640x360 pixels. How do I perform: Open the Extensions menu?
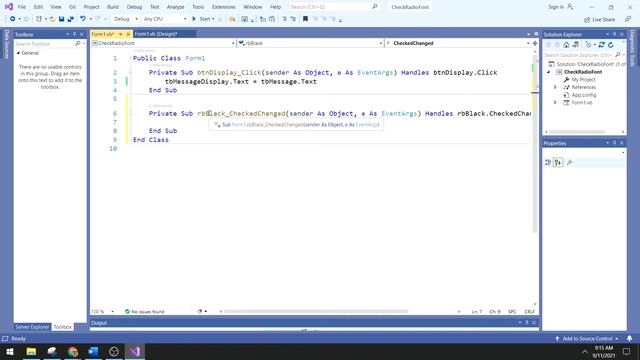(x=224, y=7)
